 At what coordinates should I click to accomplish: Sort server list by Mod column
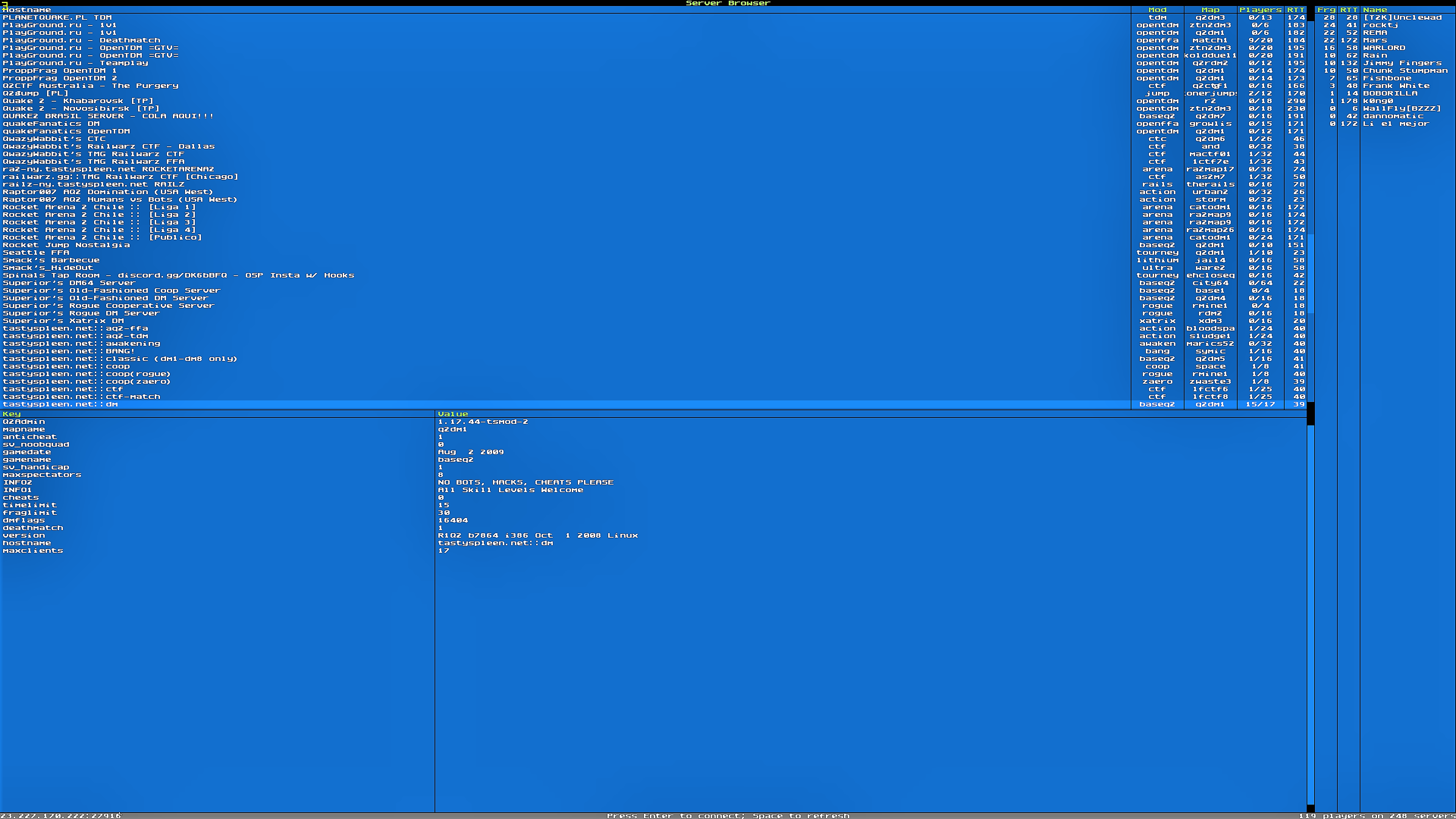[1157, 9]
